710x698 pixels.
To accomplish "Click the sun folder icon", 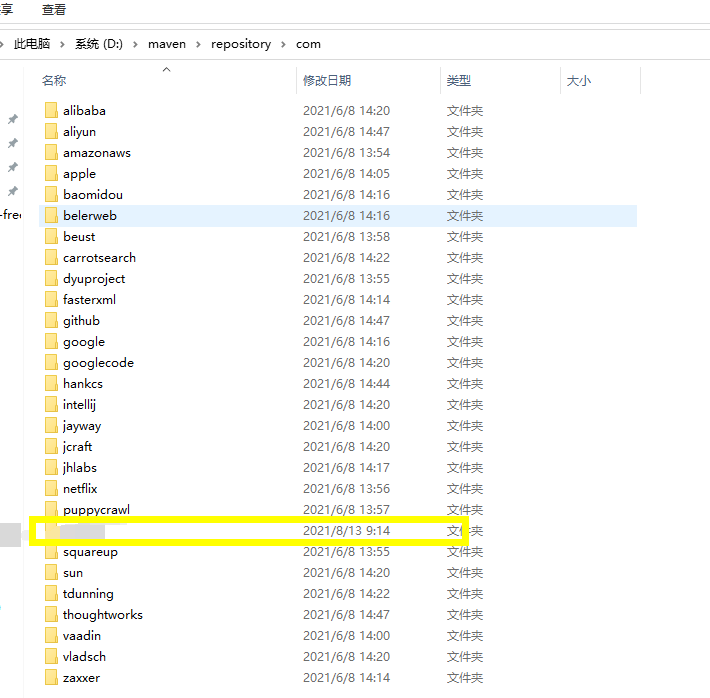I will pos(51,573).
